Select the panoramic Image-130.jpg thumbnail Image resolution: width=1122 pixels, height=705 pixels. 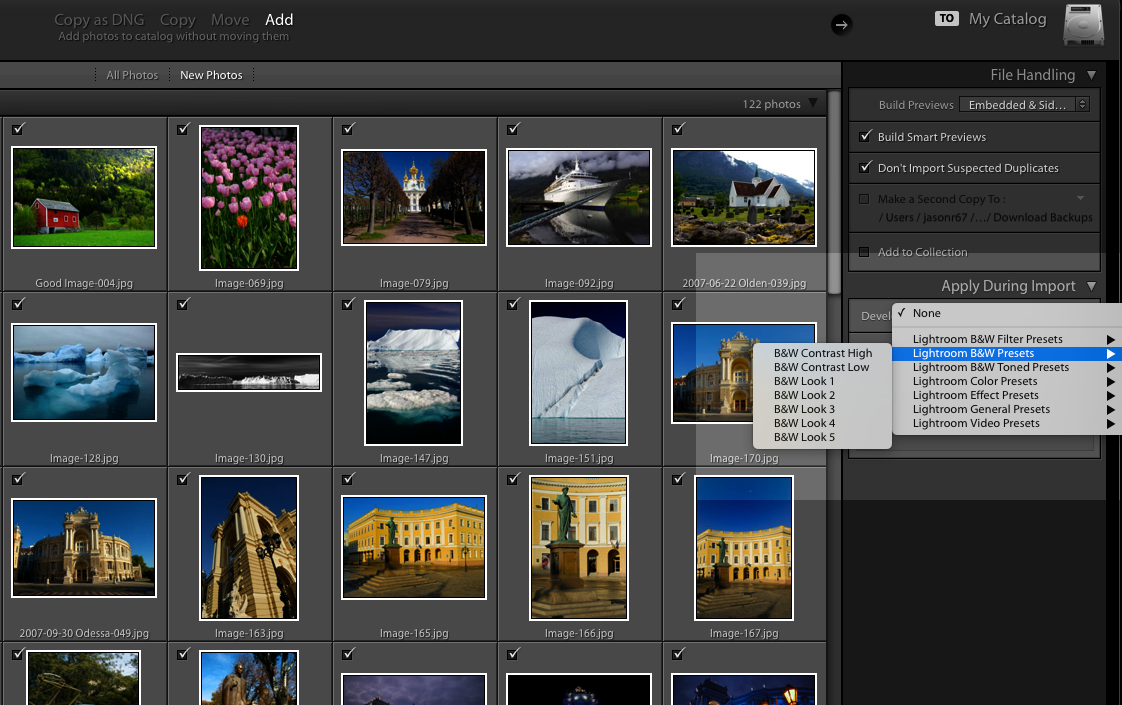point(249,372)
